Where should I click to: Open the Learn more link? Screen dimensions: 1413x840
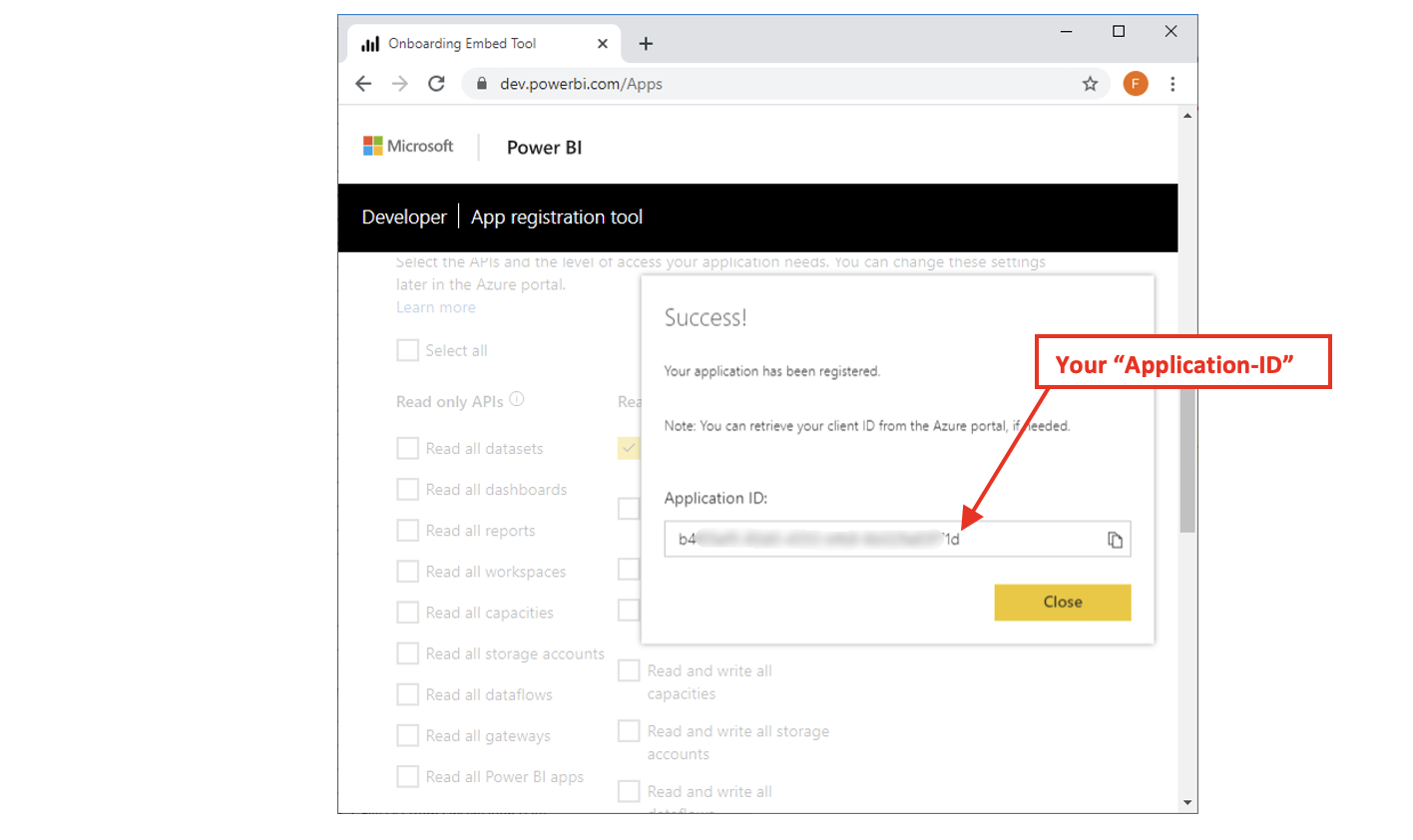coord(435,307)
